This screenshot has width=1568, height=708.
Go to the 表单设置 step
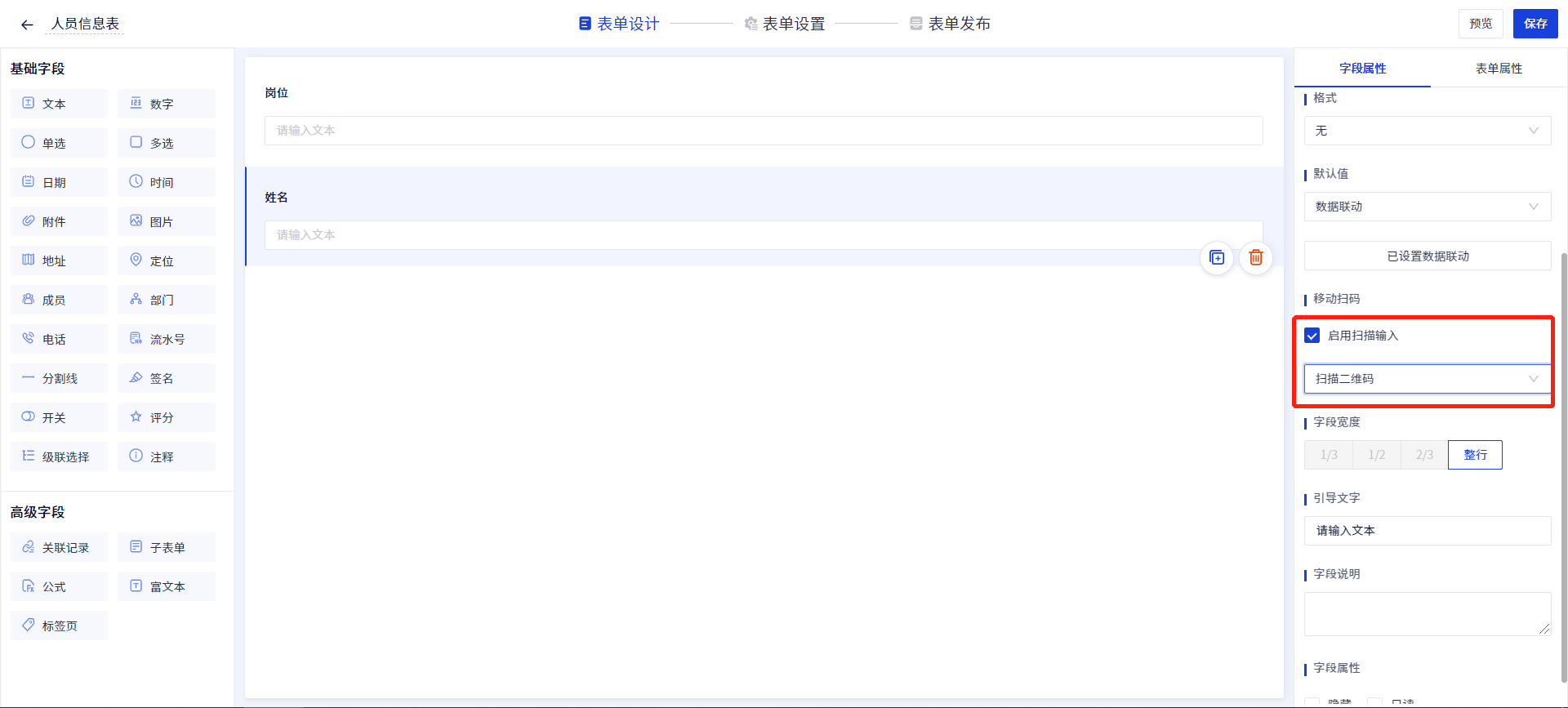(785, 24)
